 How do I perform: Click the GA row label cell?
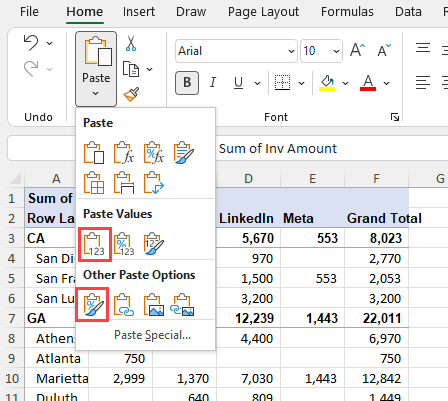(50, 318)
